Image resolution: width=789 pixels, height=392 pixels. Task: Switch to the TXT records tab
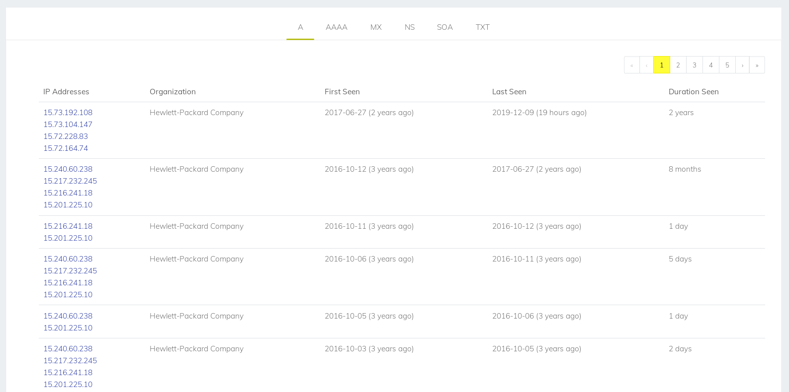483,27
